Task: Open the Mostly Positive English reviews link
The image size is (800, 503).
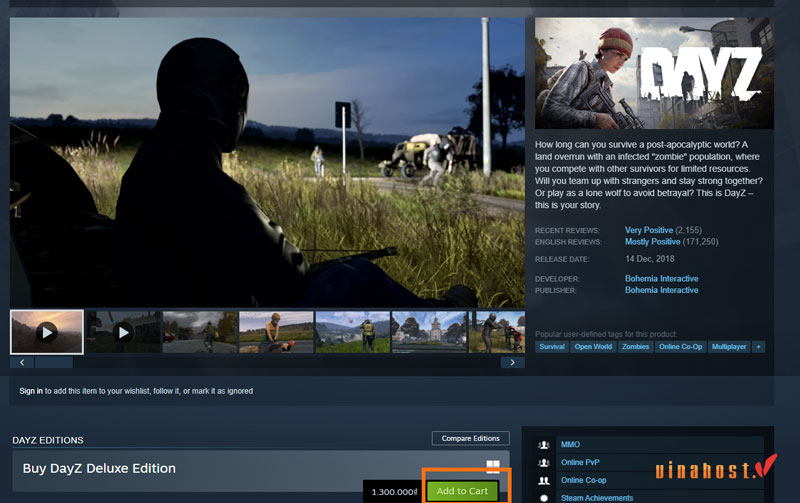Action: (x=653, y=242)
